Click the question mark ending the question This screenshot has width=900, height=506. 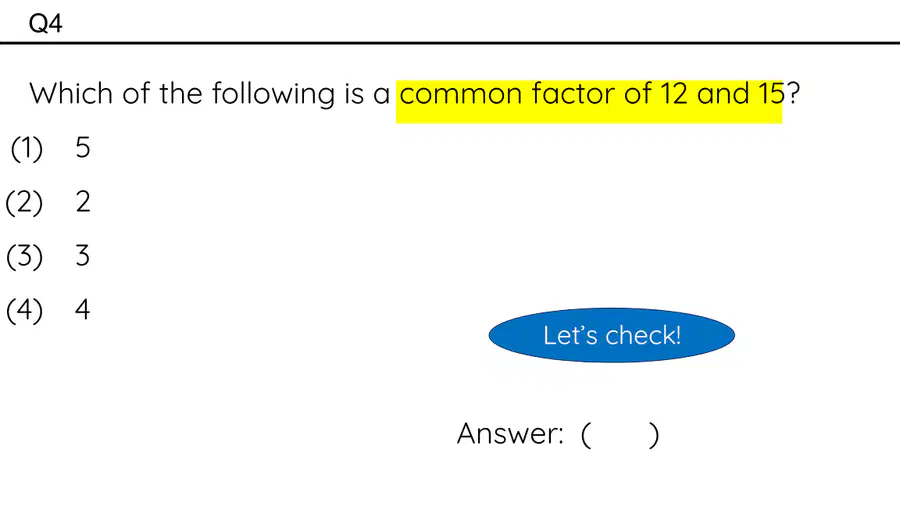(793, 94)
